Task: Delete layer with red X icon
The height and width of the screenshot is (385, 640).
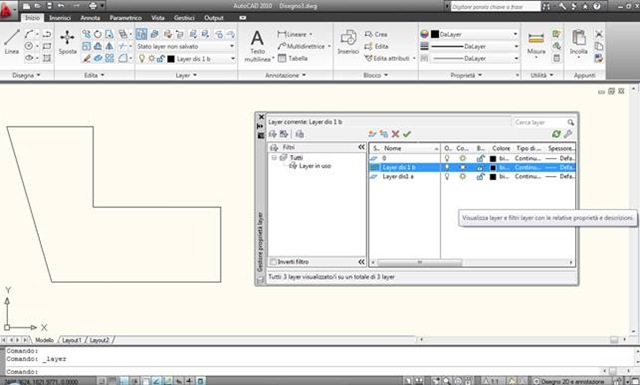Action: (x=395, y=134)
